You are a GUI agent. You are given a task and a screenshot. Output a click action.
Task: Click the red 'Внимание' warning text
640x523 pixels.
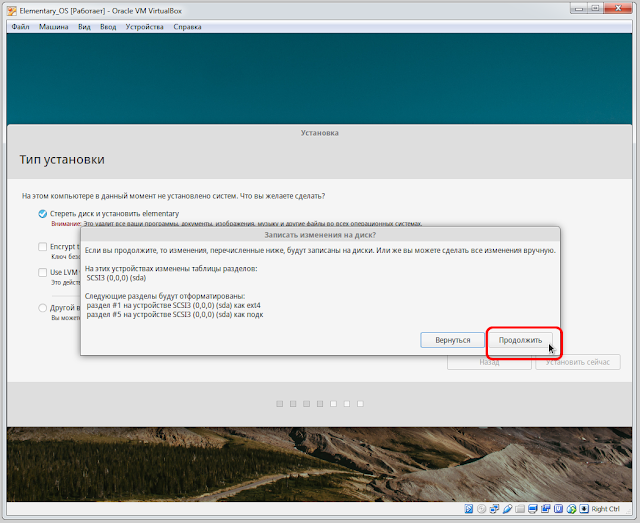[x=67, y=224]
